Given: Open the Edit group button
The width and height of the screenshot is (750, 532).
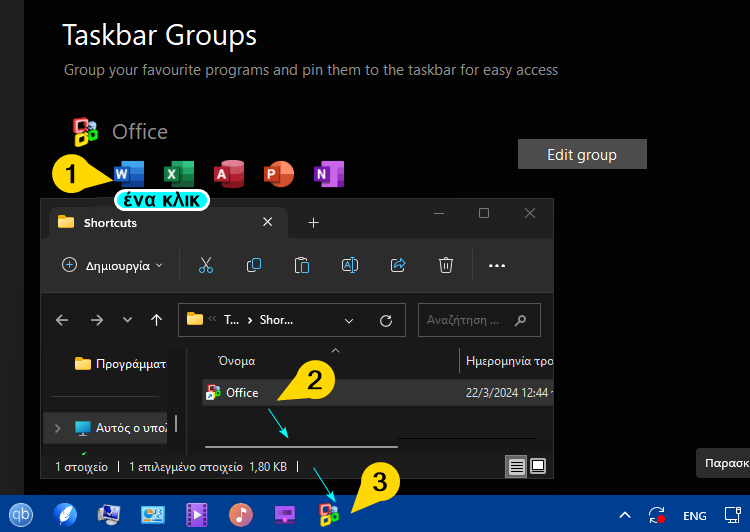Looking at the screenshot, I should pos(582,154).
